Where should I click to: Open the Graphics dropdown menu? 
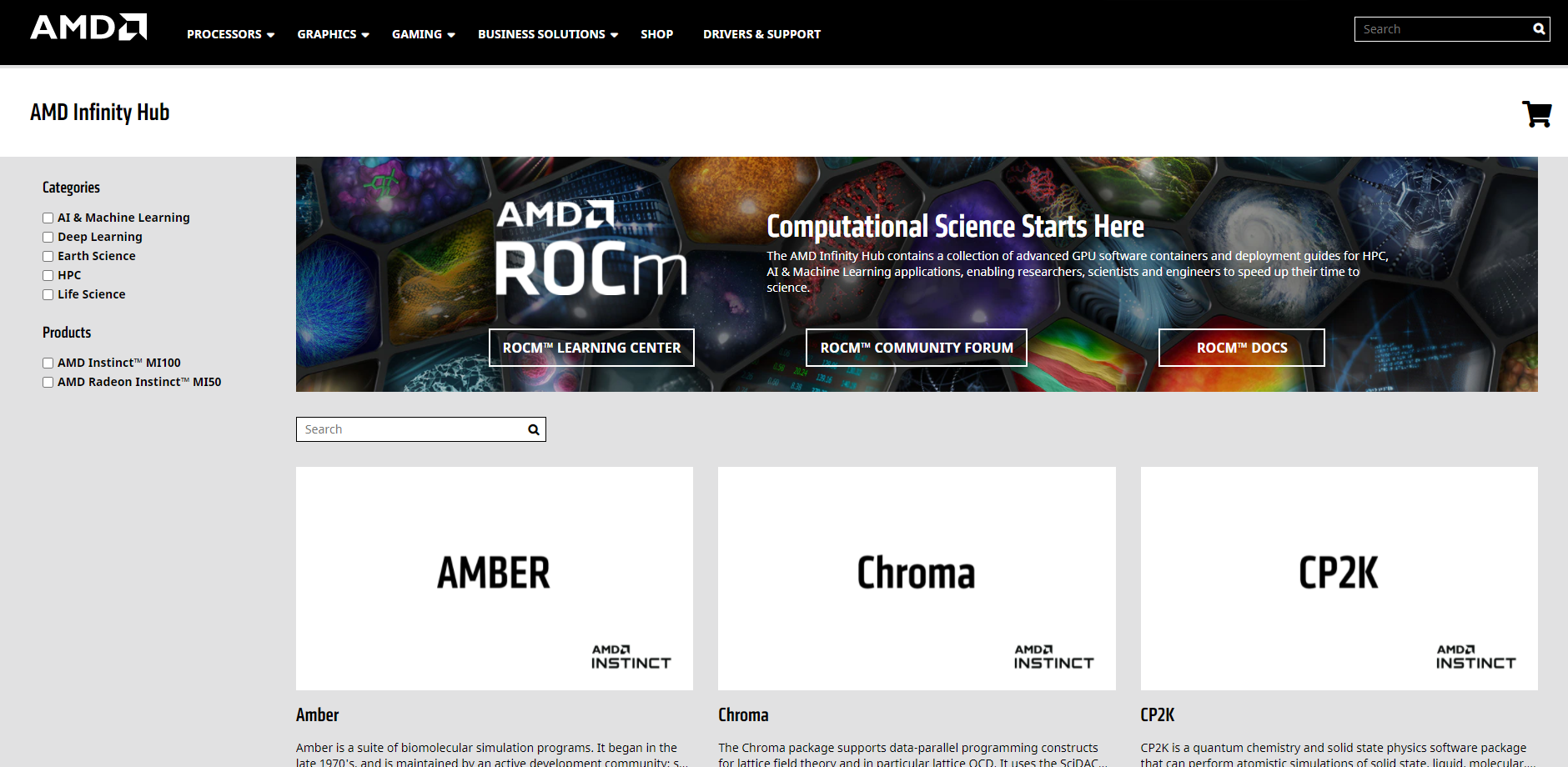tap(333, 34)
